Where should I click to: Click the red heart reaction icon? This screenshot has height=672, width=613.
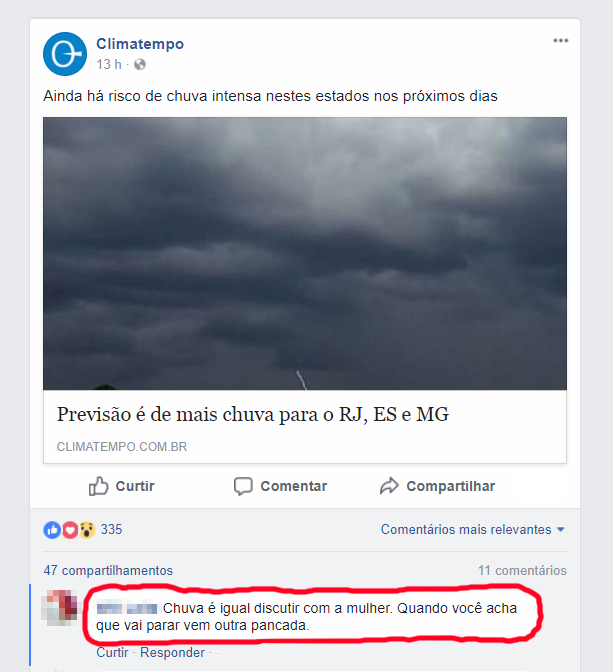coord(70,530)
